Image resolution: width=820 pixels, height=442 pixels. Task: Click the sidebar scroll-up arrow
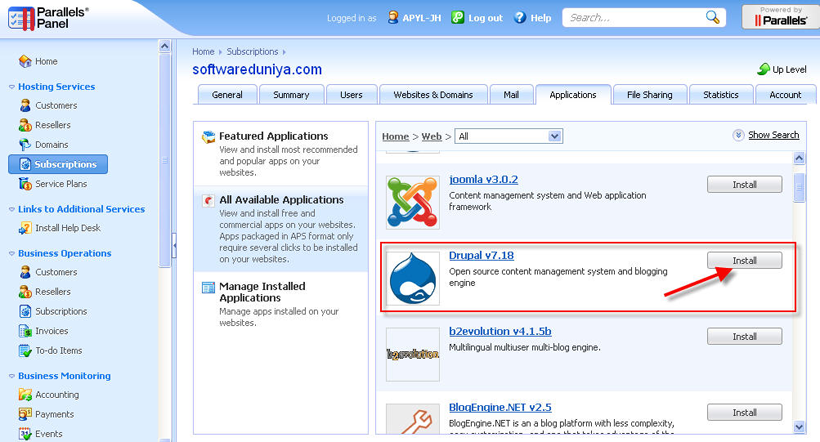[x=164, y=46]
